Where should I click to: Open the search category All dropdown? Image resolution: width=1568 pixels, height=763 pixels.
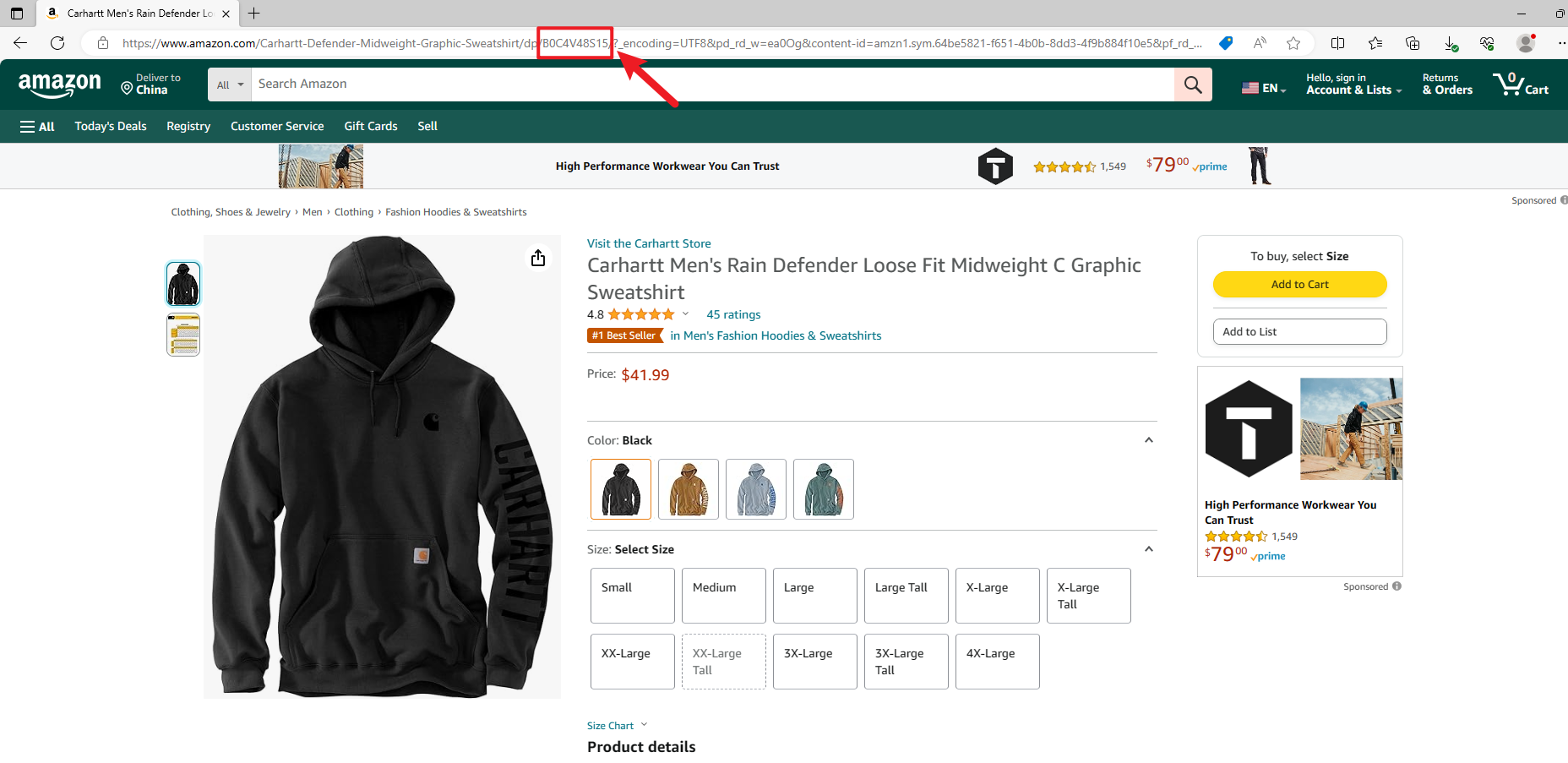[x=230, y=84]
